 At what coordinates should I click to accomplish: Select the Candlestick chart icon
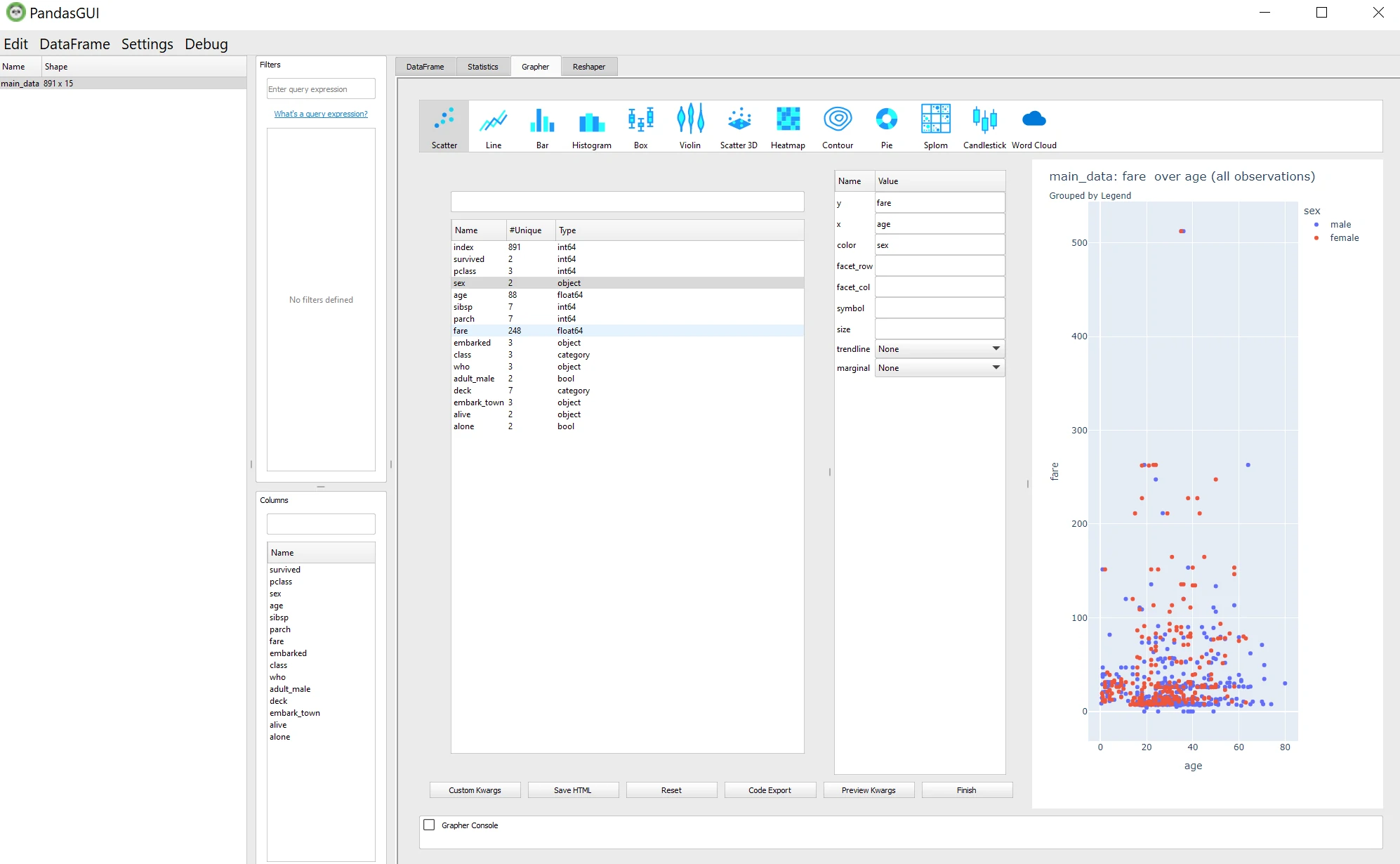click(x=984, y=126)
